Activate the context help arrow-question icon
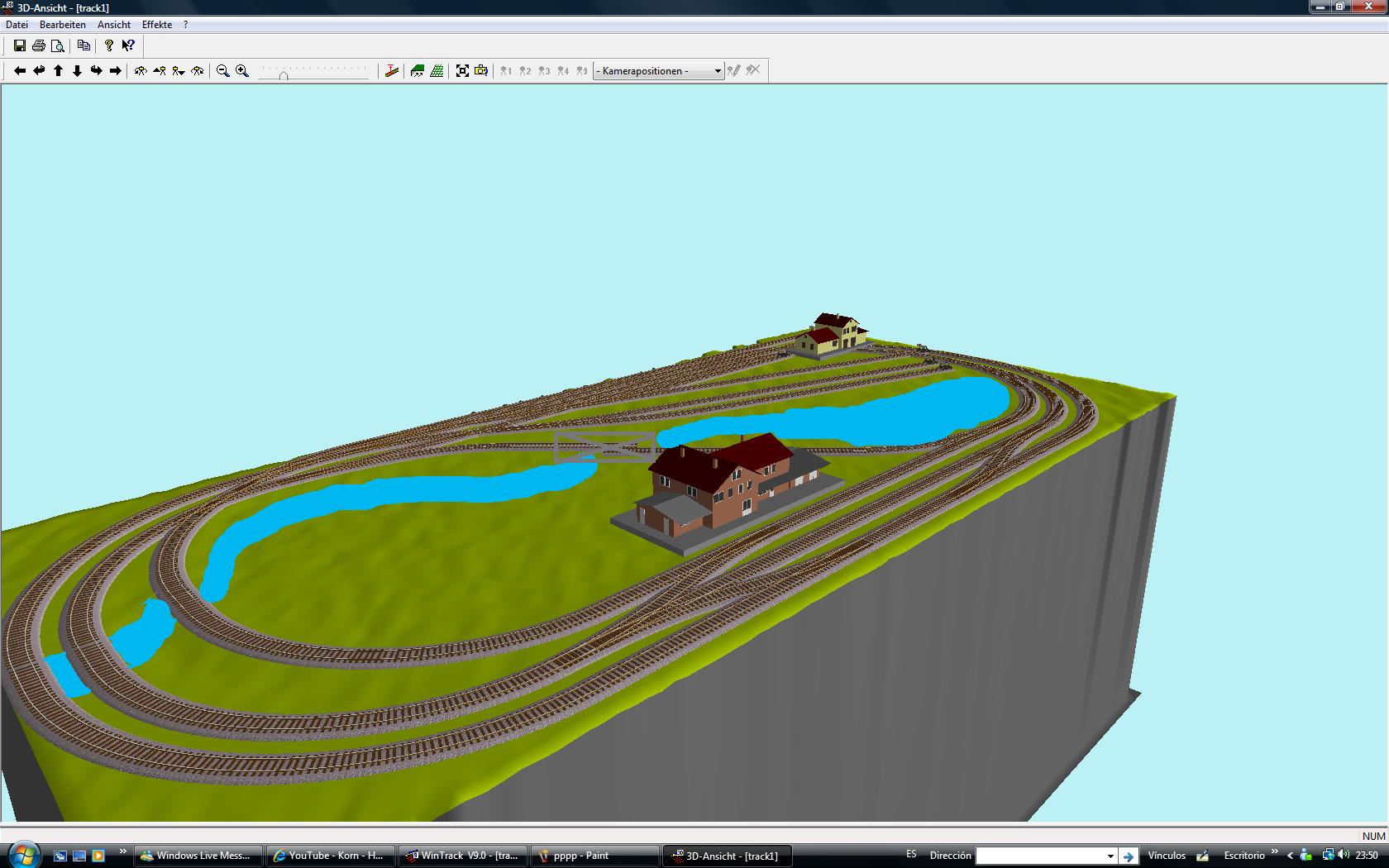This screenshot has height=868, width=1389. click(128, 45)
